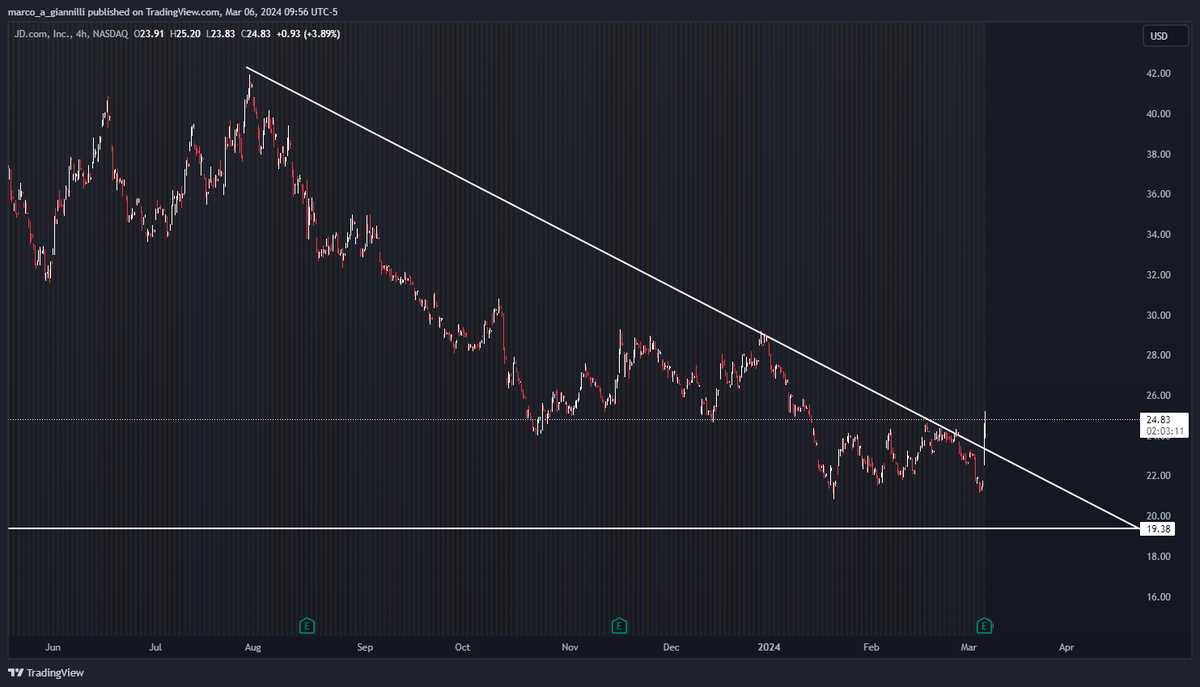
Task: Click the Aug label on time axis
Action: [253, 648]
